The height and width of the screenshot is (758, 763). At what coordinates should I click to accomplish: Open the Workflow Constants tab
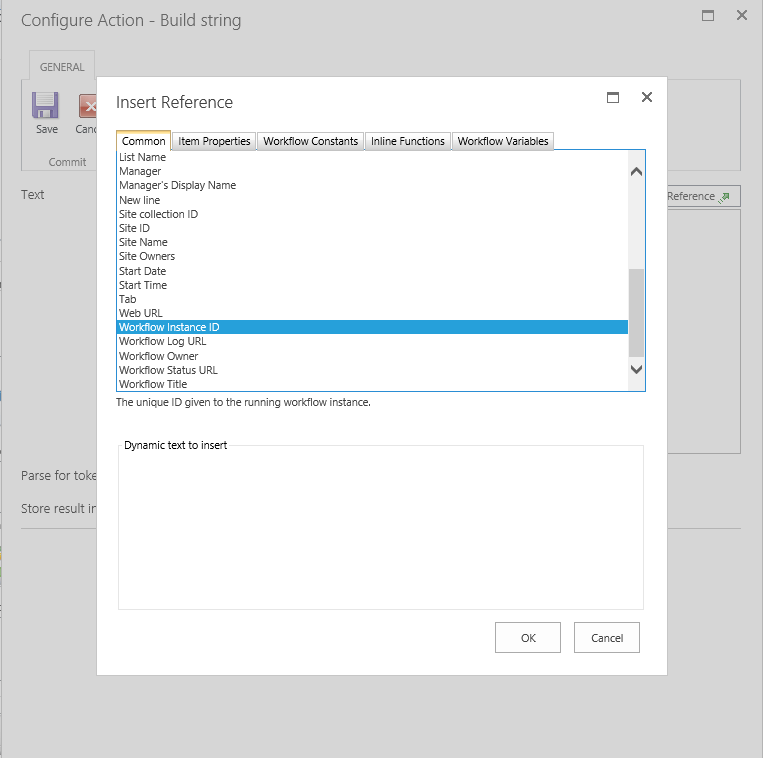[x=310, y=141]
